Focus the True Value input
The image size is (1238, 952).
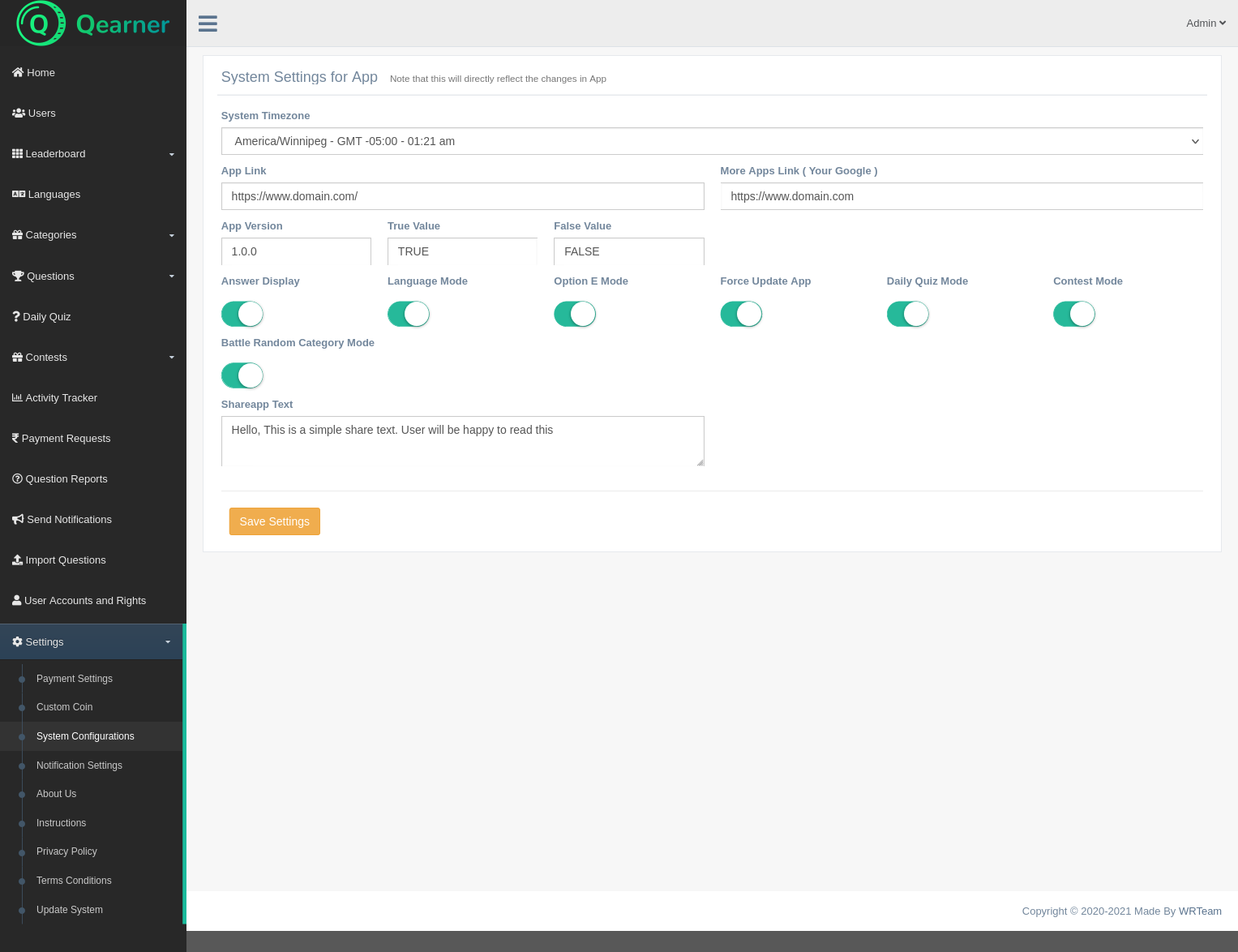pyautogui.click(x=462, y=251)
